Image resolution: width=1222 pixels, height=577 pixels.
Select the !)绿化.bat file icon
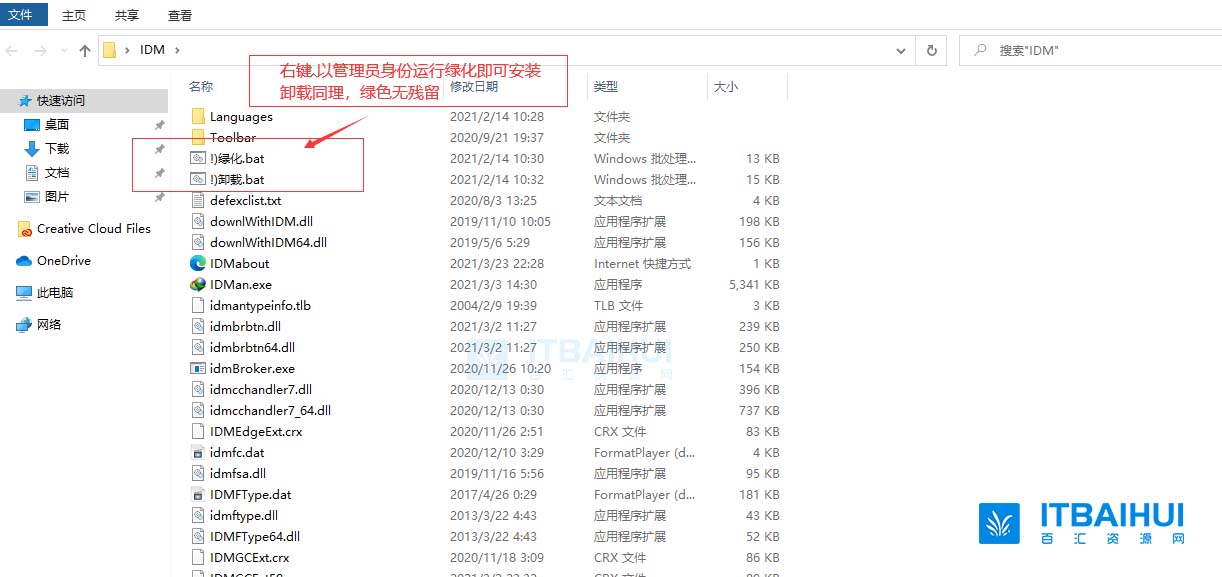click(198, 159)
